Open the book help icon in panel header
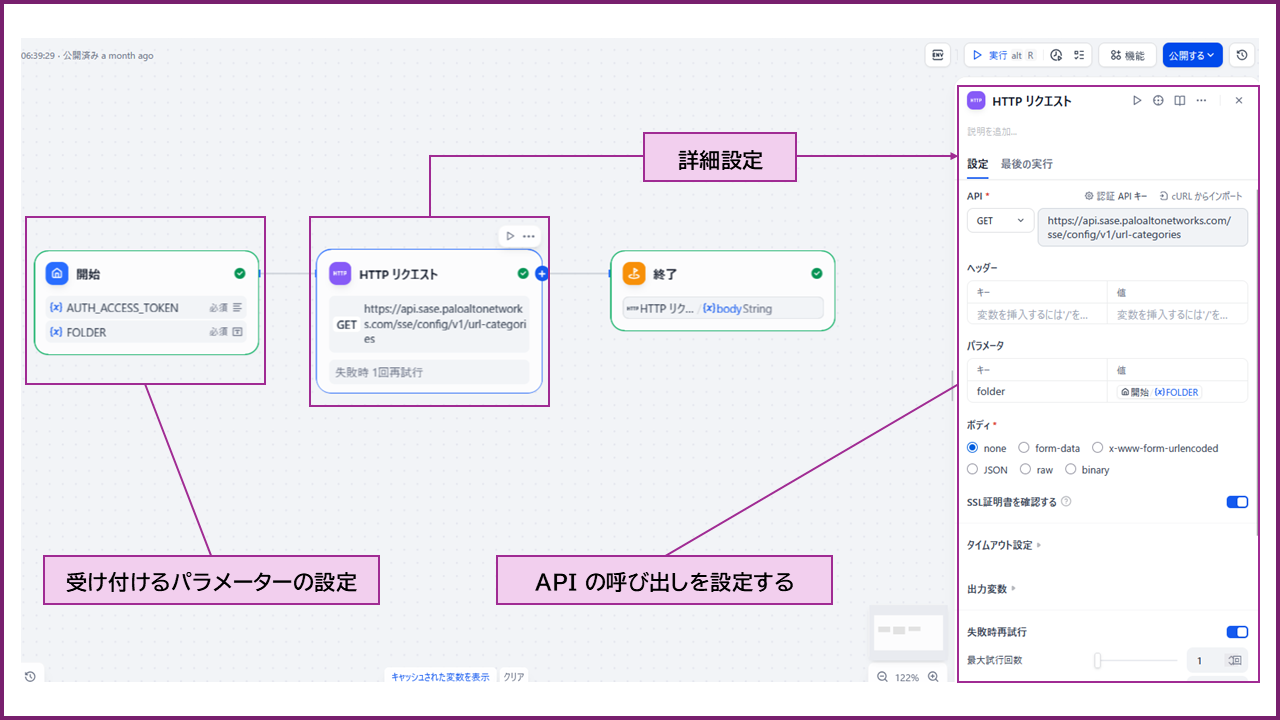 click(1180, 101)
